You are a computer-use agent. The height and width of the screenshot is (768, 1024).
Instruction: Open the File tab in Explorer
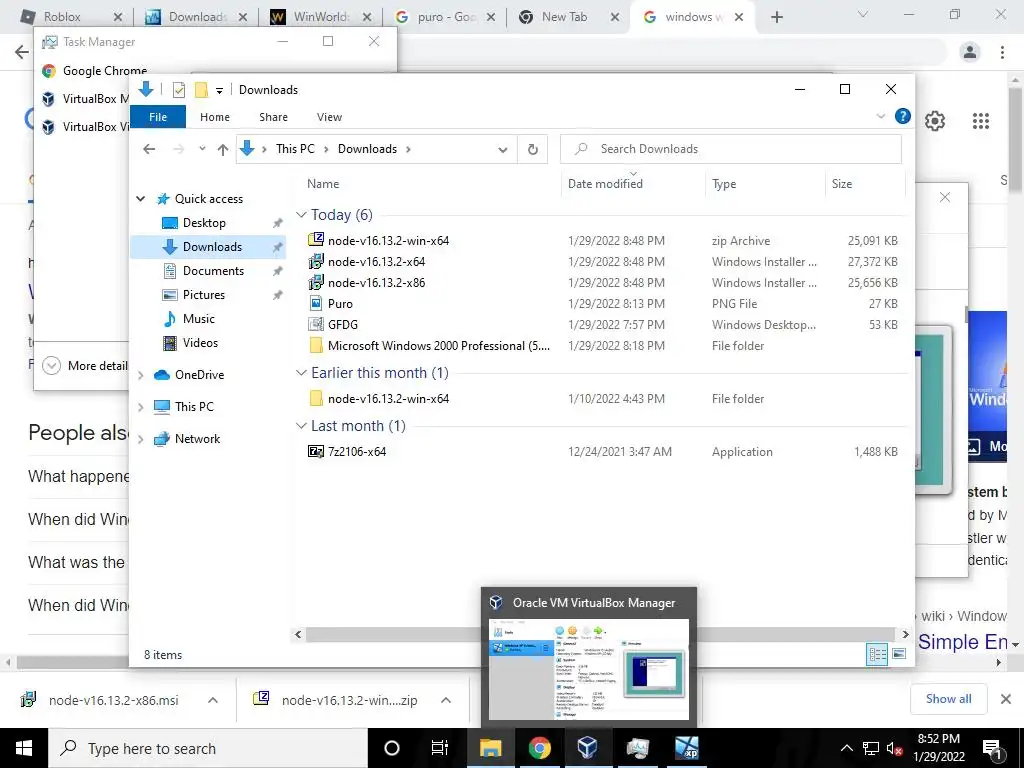pyautogui.click(x=158, y=117)
